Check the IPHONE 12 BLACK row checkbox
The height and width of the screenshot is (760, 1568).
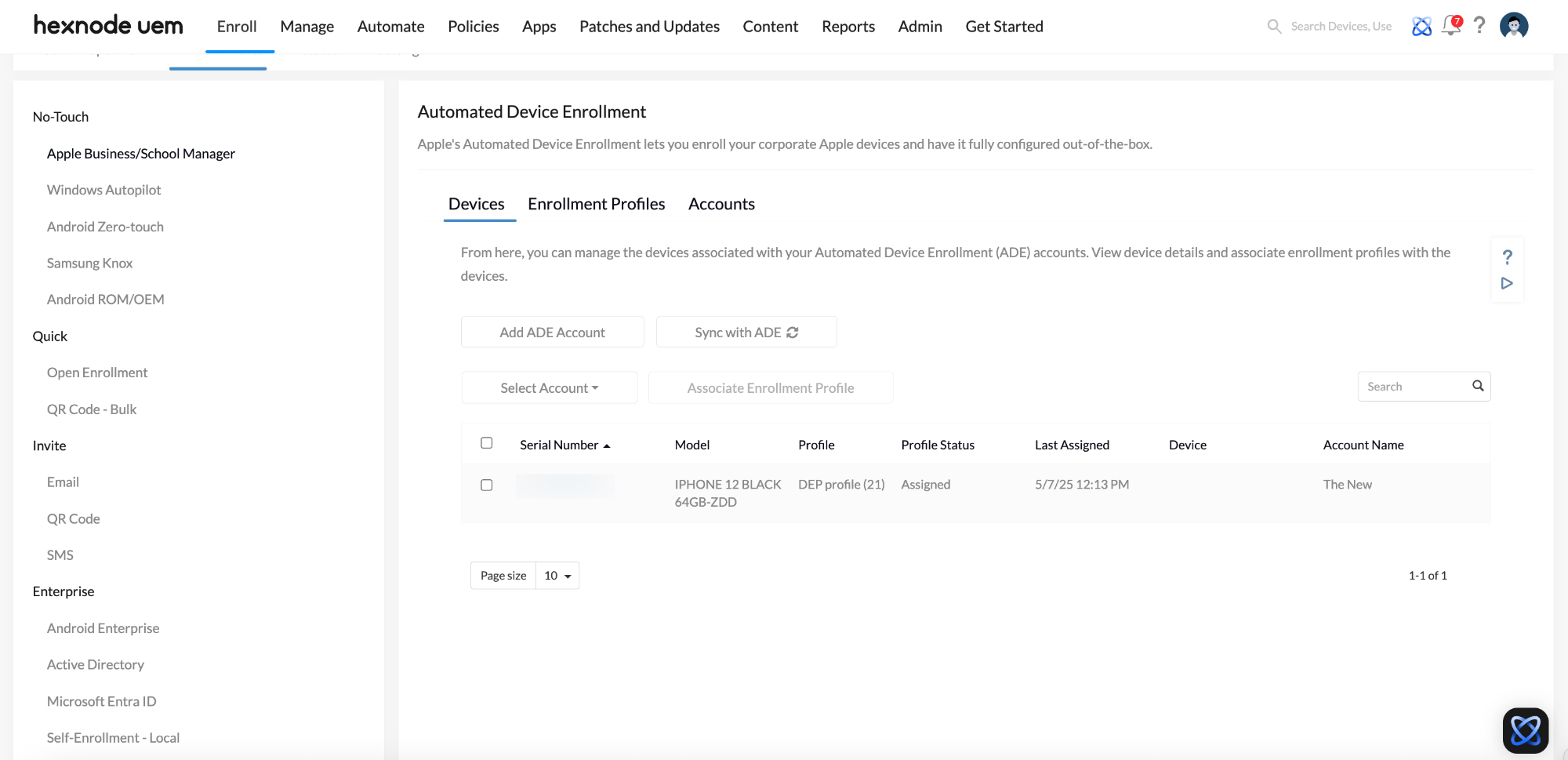click(x=487, y=485)
